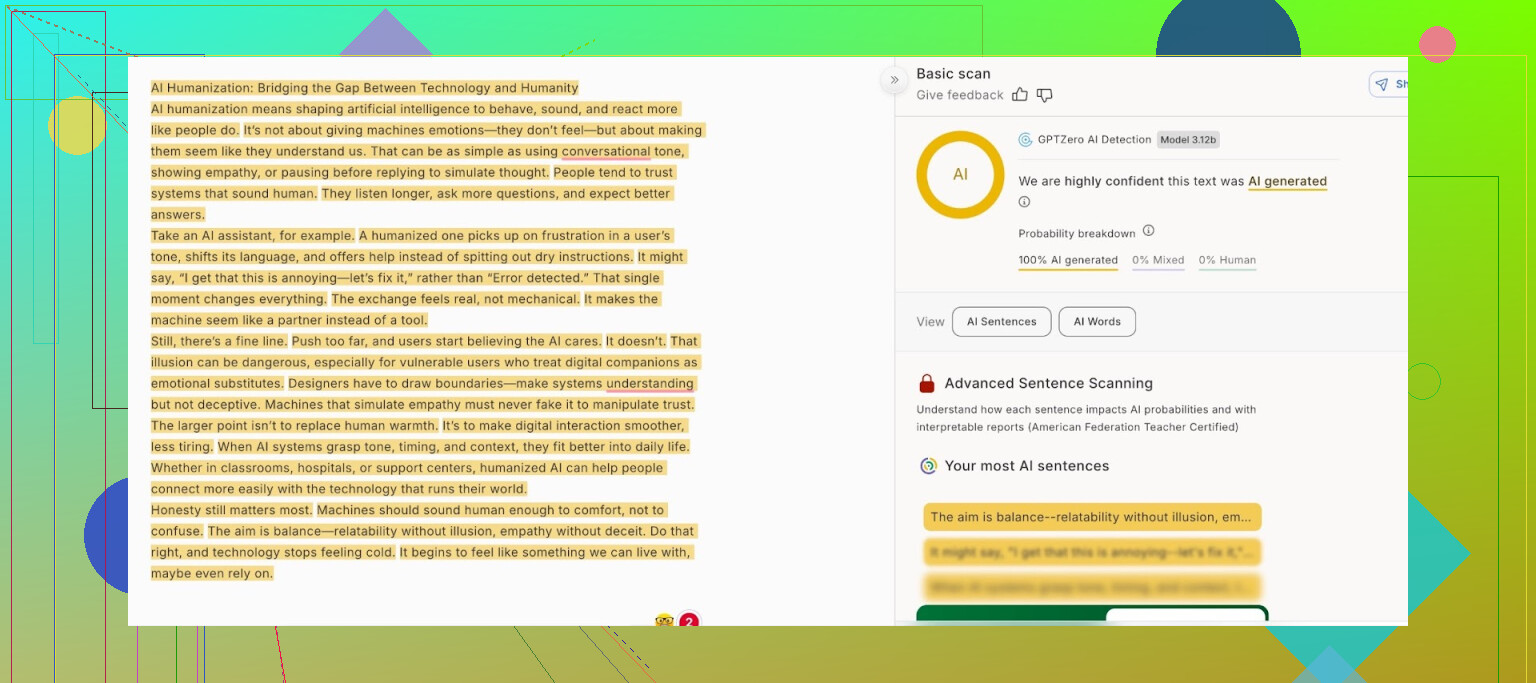1536x683 pixels.
Task: Click the GPTZero AI Detection logo
Action: (1025, 140)
